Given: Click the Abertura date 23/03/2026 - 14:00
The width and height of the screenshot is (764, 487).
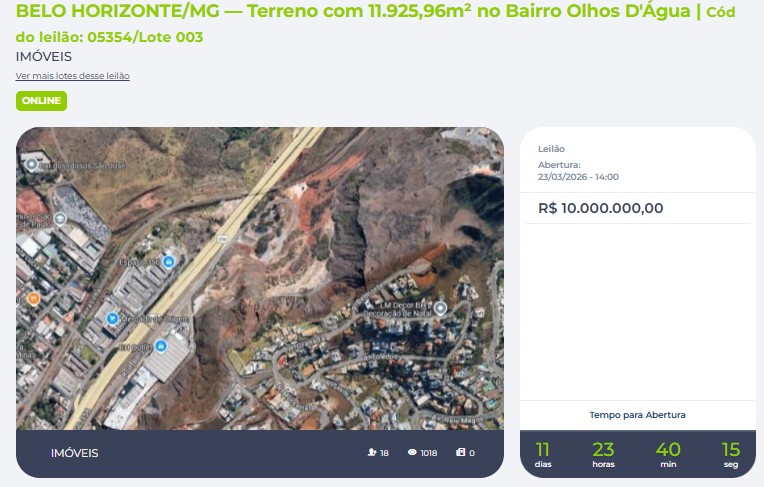Looking at the screenshot, I should 578,177.
